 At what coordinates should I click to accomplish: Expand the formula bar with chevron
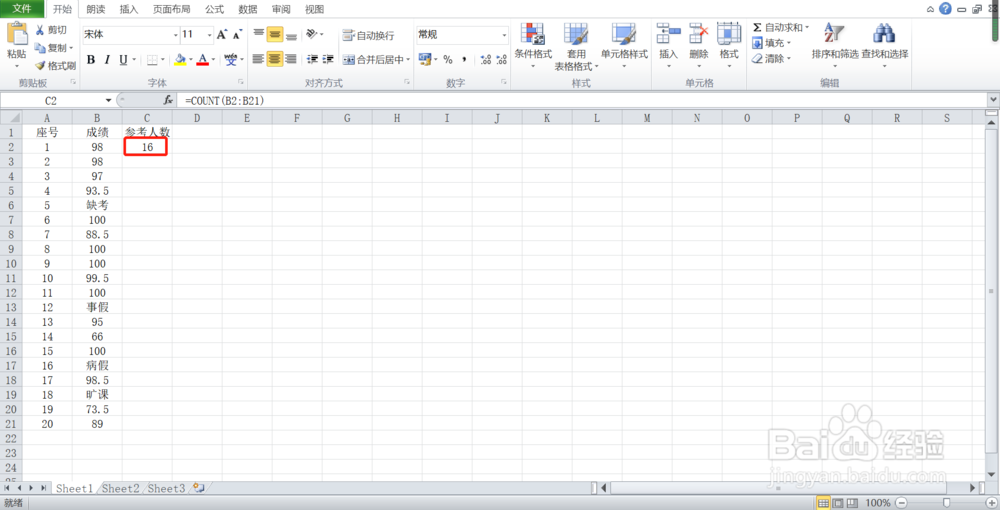(993, 100)
